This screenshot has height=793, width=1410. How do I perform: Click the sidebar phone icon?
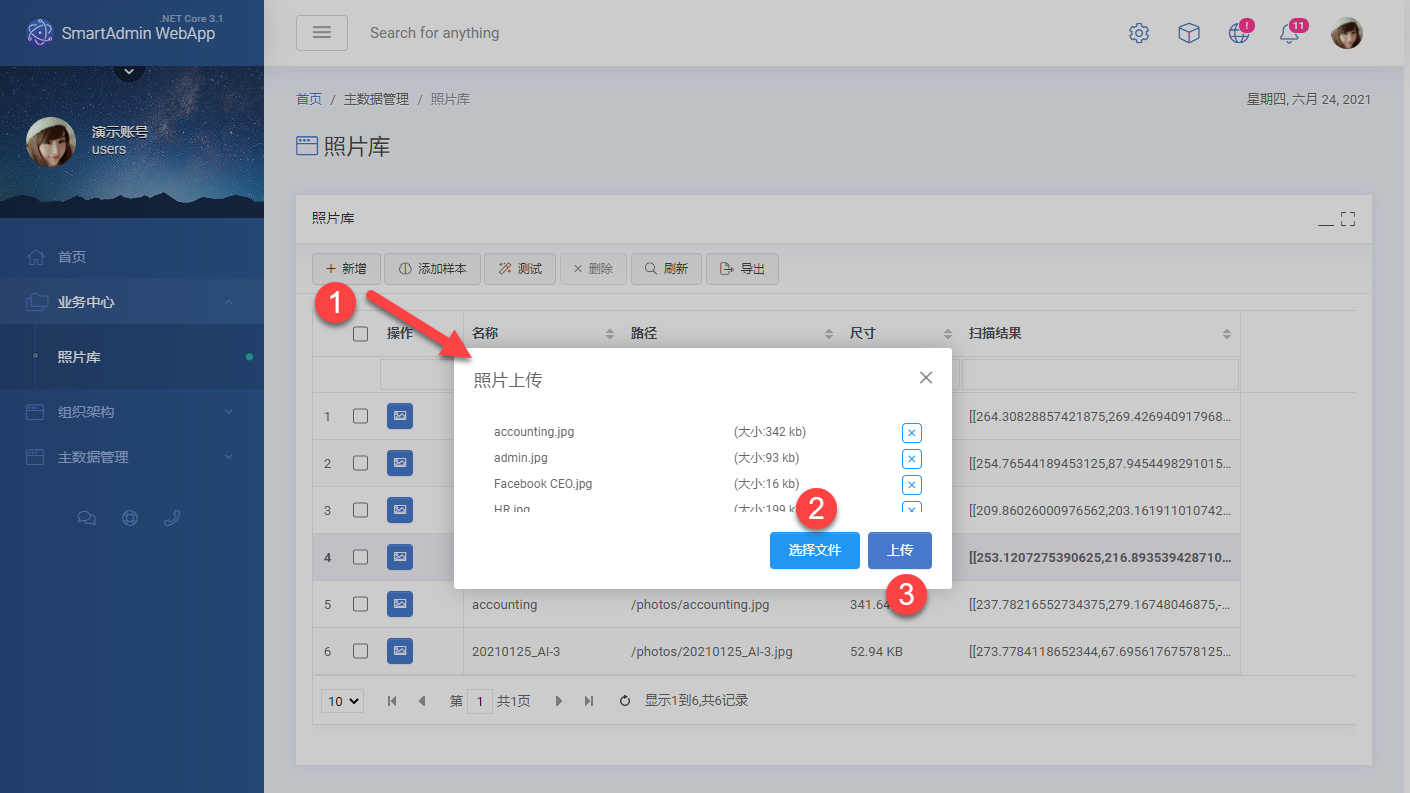(172, 518)
